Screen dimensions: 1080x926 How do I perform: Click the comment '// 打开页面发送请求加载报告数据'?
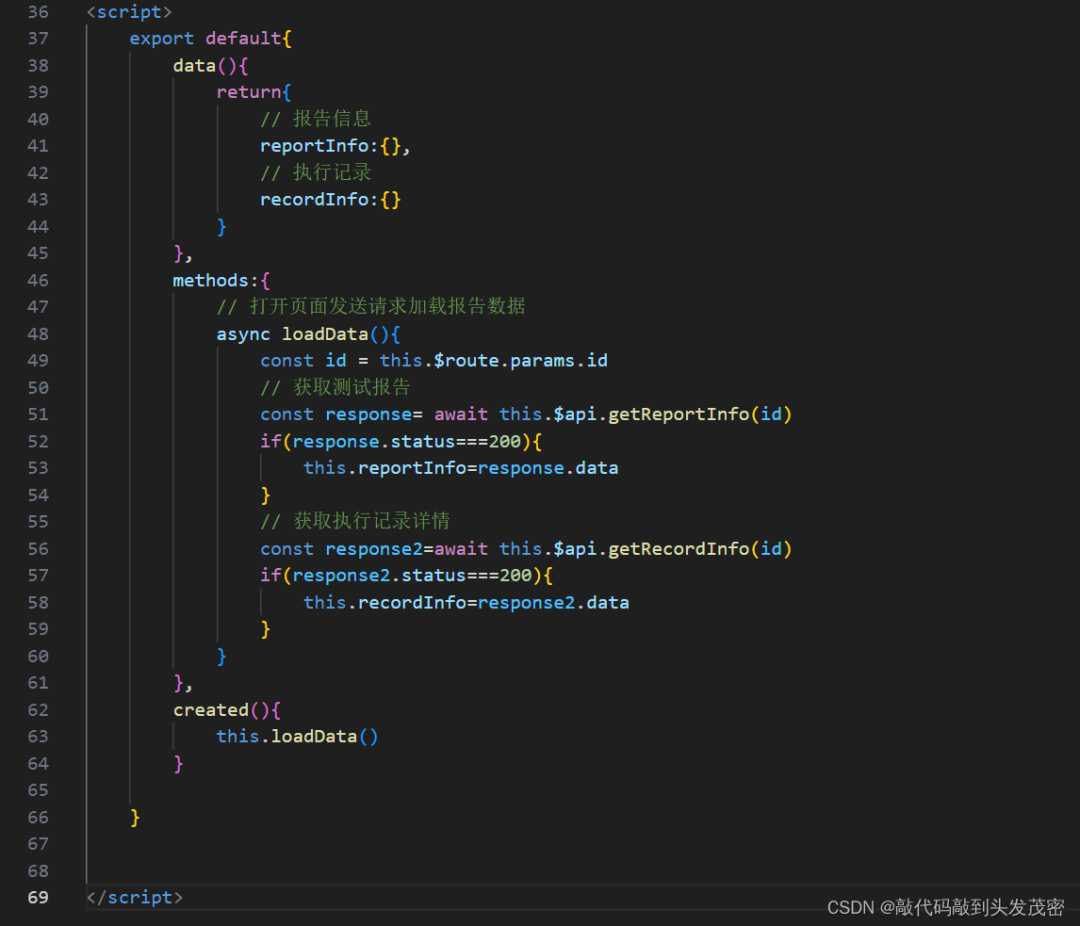371,307
